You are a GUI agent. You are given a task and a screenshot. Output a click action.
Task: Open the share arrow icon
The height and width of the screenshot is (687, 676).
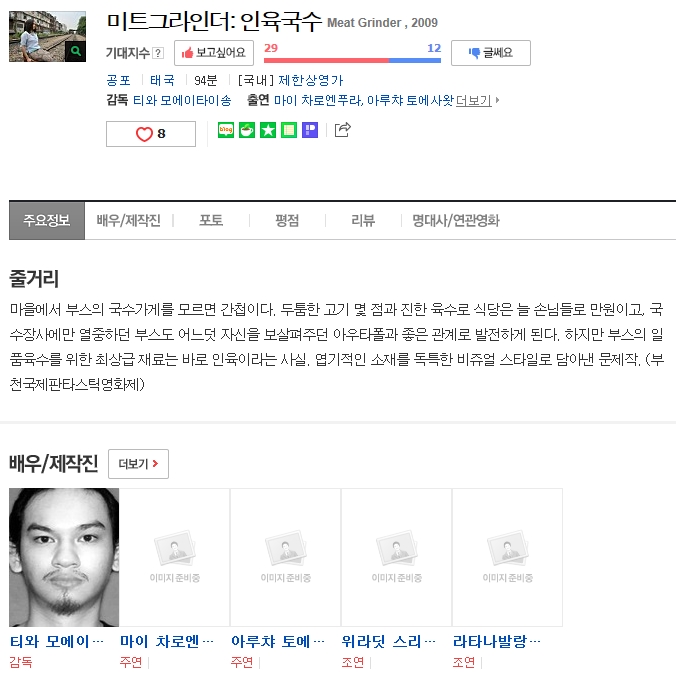(343, 130)
